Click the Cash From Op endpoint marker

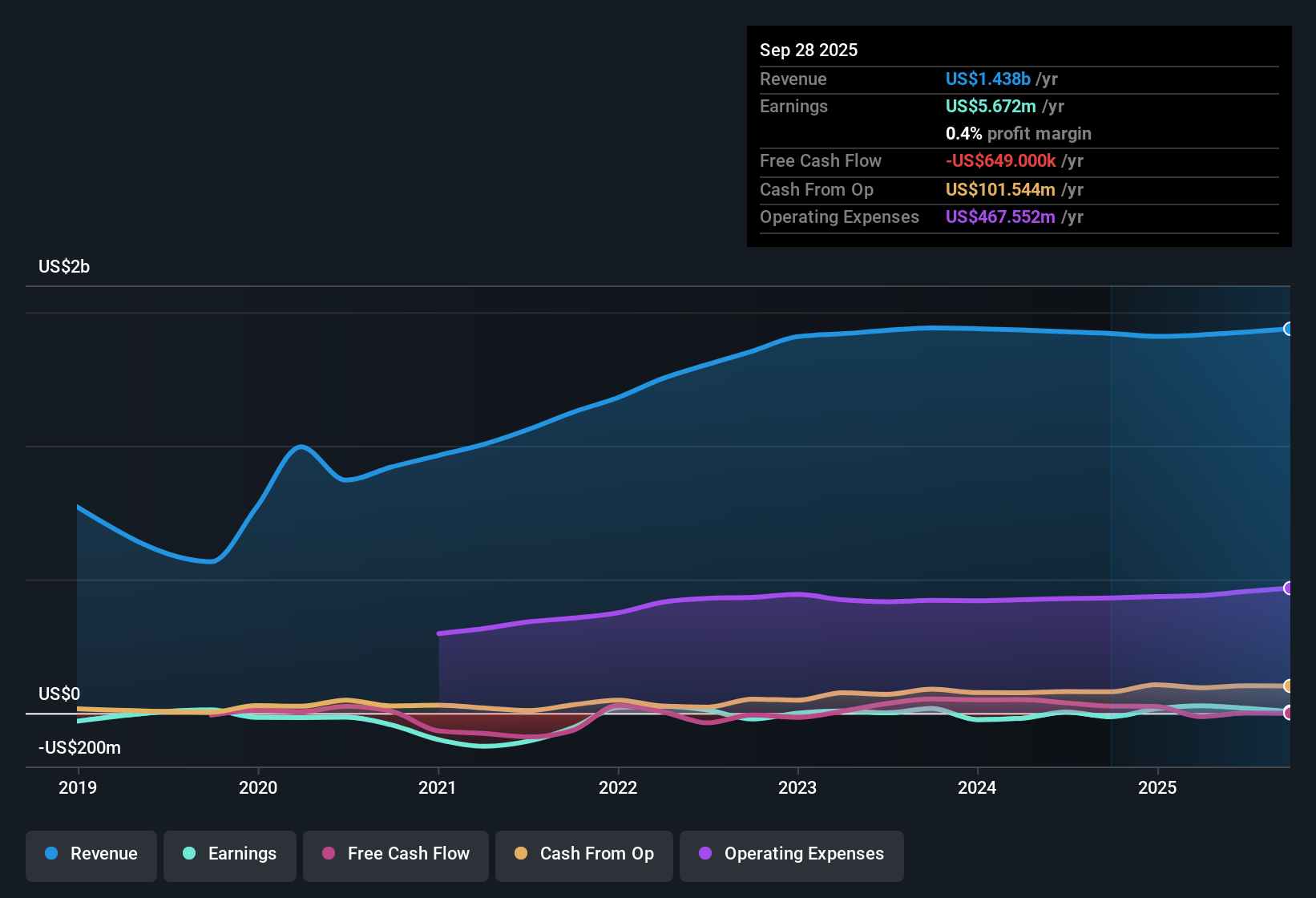click(x=1288, y=686)
